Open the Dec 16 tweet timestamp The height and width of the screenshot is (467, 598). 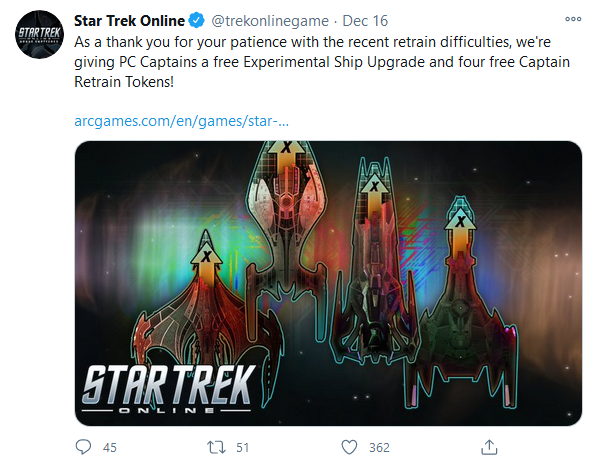(x=365, y=21)
